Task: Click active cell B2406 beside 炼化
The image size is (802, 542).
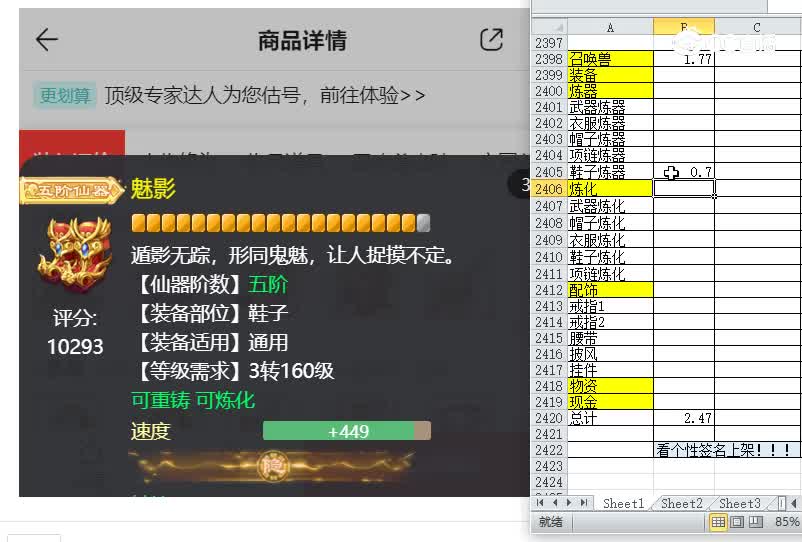Action: click(684, 189)
